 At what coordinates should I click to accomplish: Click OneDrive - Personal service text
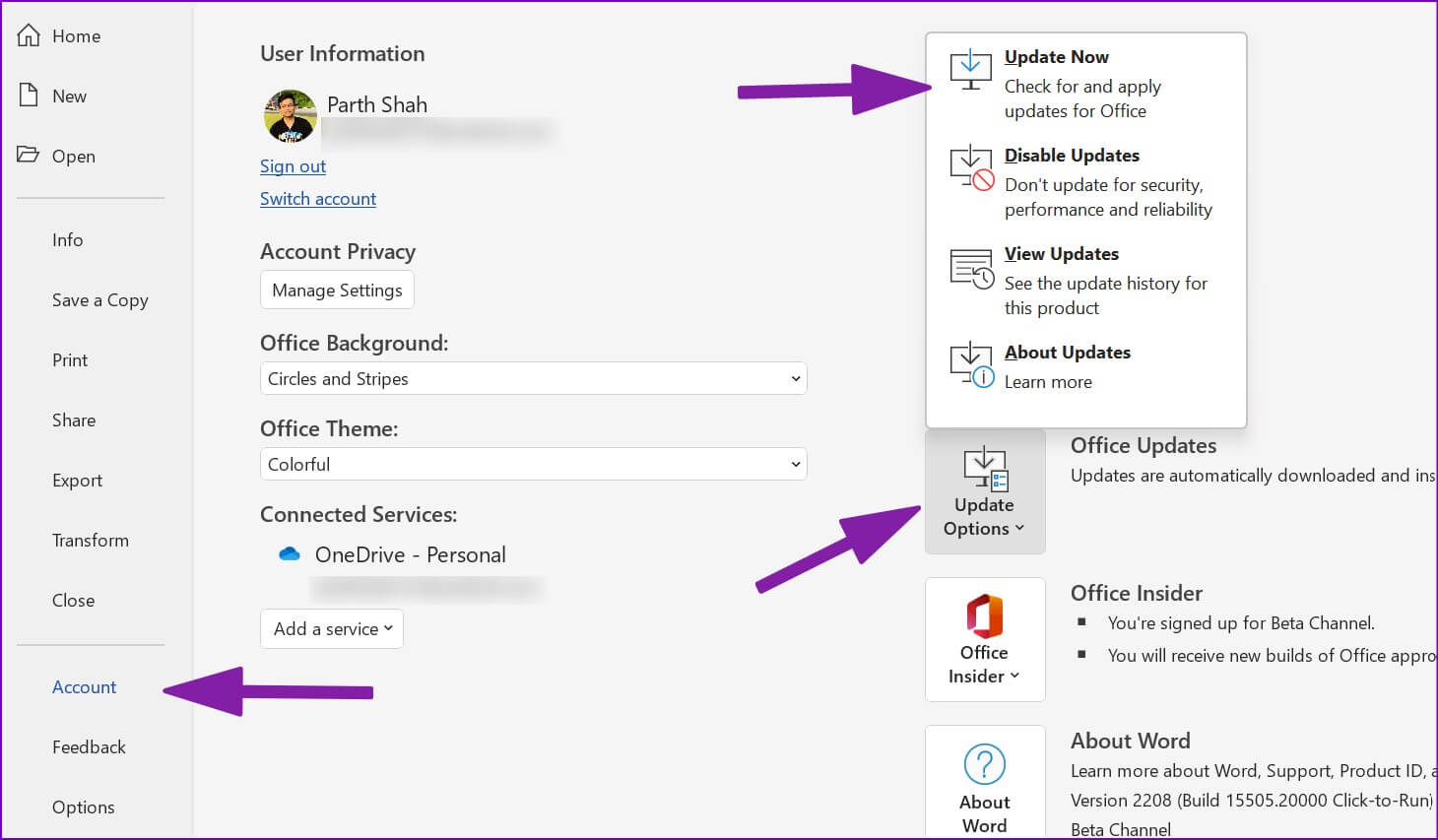tap(411, 554)
